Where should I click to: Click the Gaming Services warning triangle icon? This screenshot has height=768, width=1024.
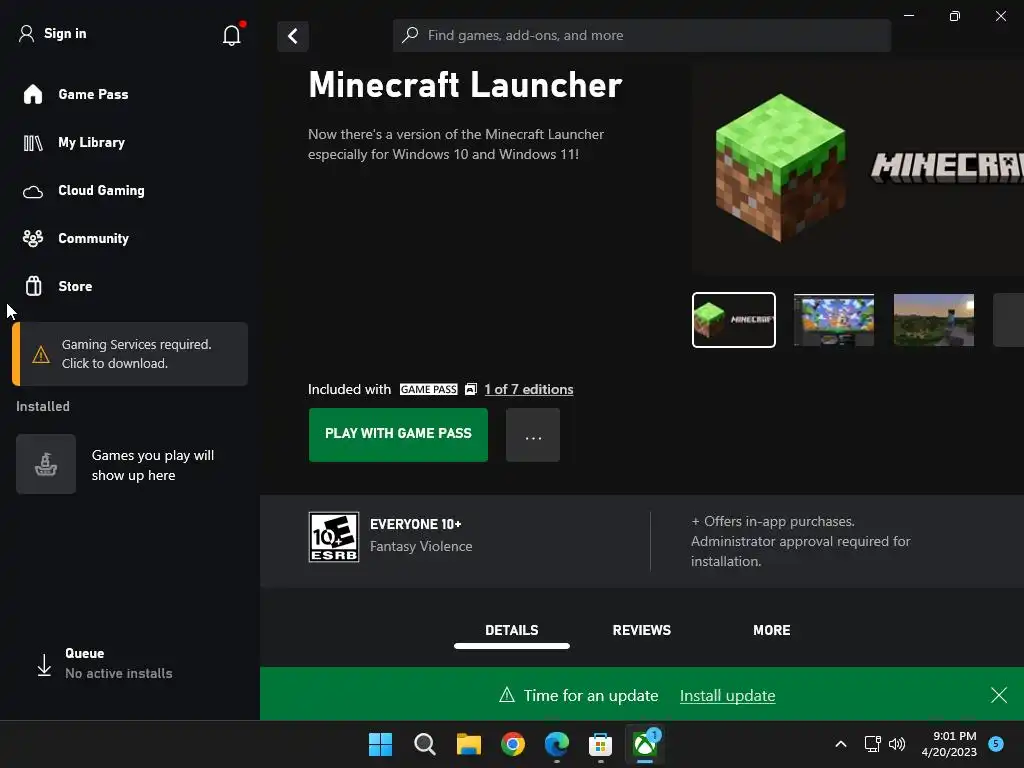40,355
